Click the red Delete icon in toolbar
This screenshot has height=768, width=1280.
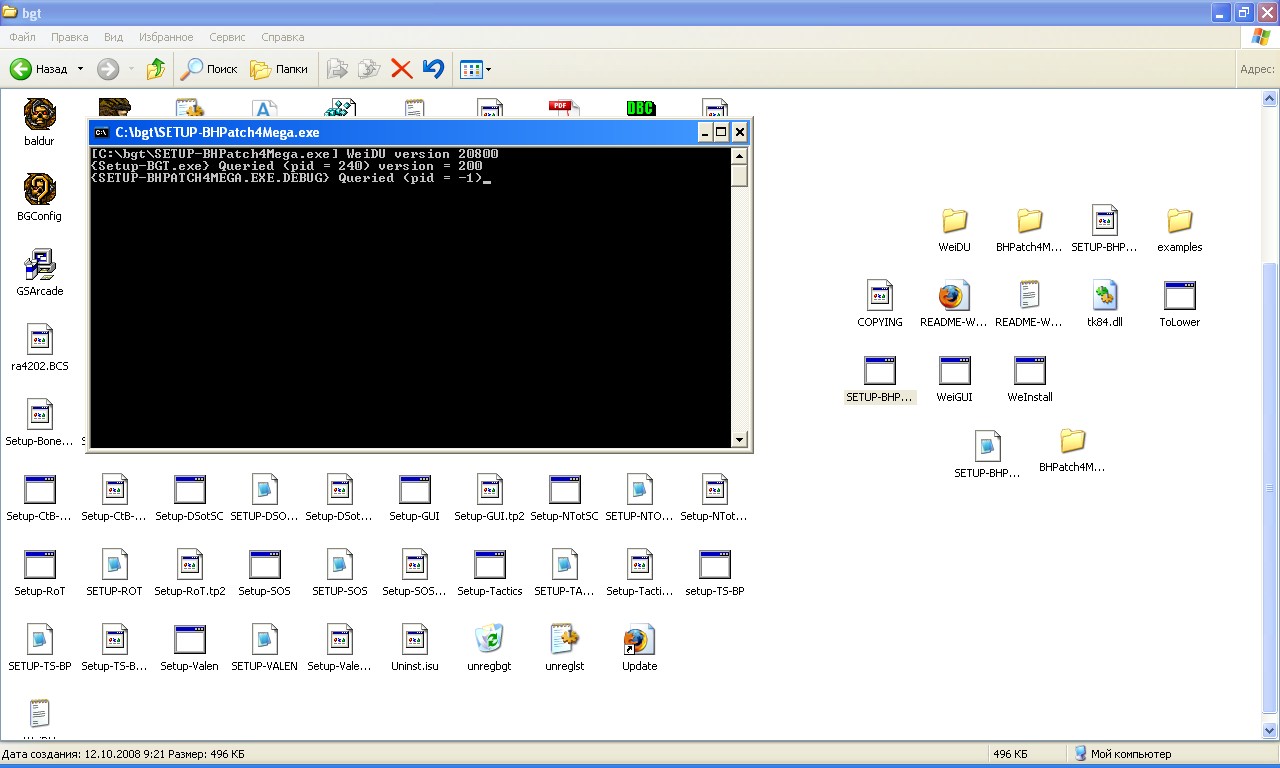point(401,69)
